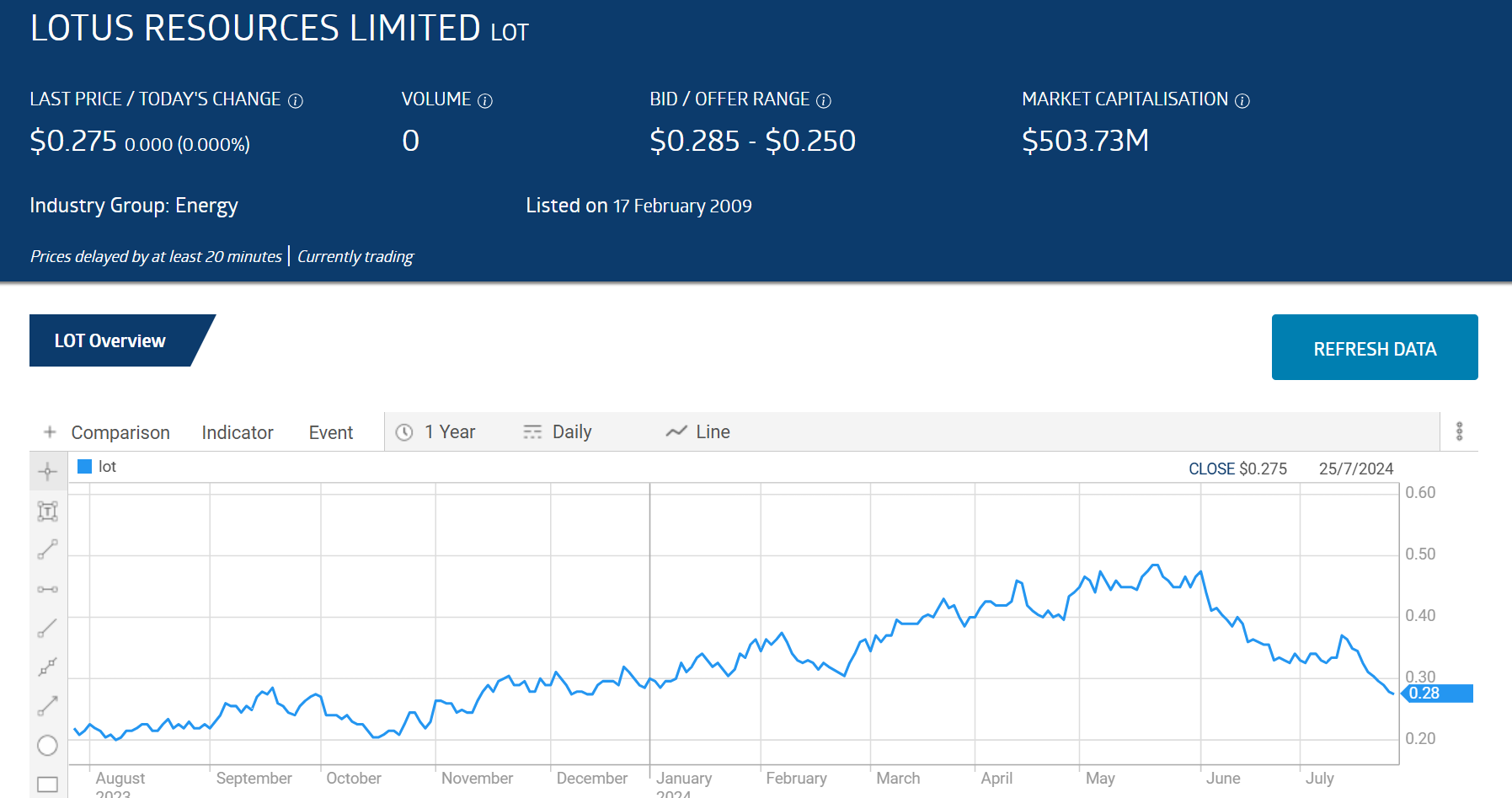This screenshot has width=1512, height=798.
Task: Click the $0.285 - $0.250 bid offer value
Action: [x=752, y=141]
